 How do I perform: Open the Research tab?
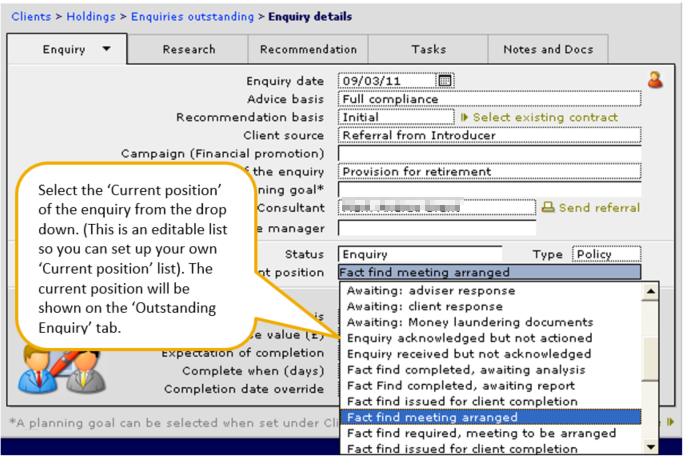point(189,49)
